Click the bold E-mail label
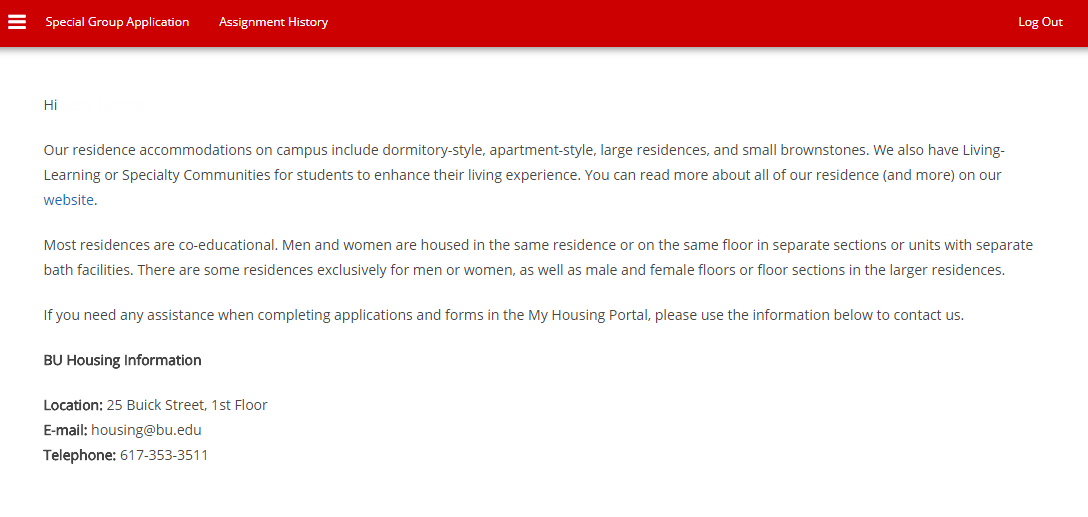 coord(65,430)
